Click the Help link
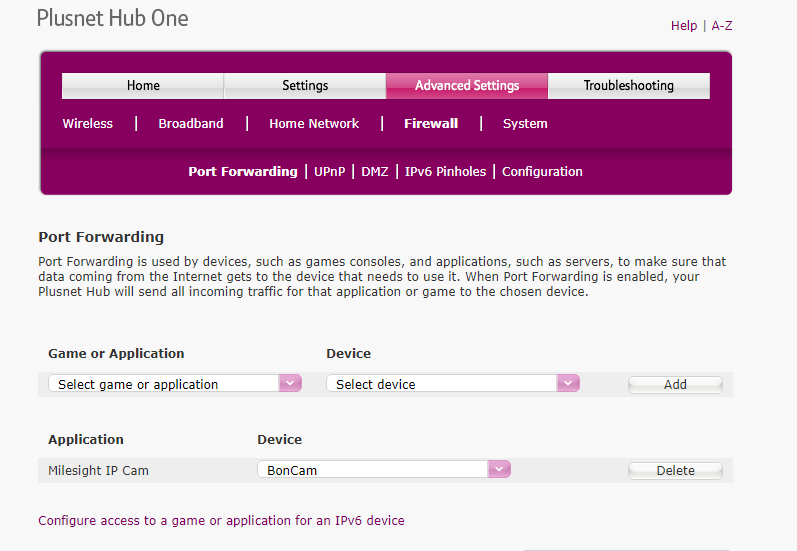 click(684, 26)
